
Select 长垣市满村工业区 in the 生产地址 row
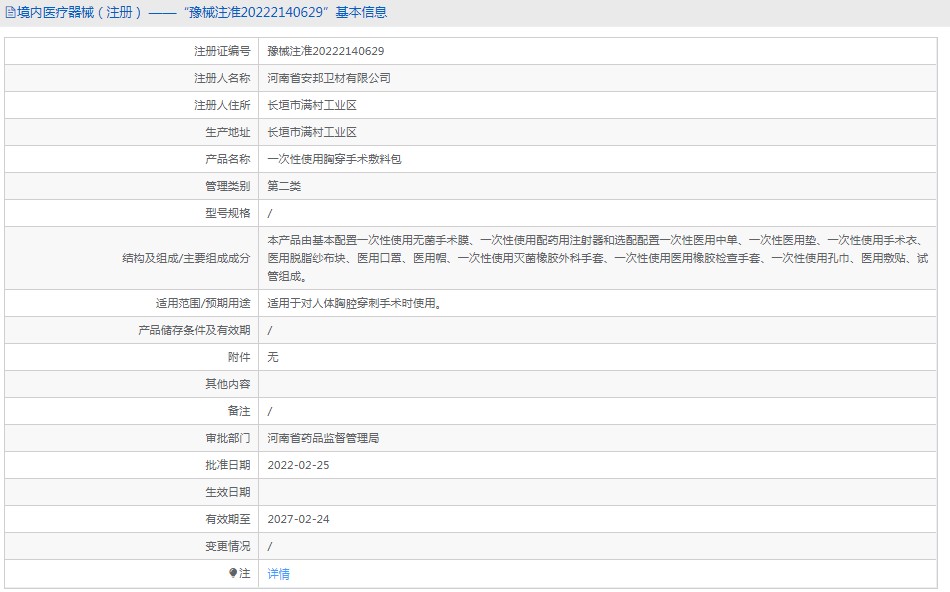point(311,132)
